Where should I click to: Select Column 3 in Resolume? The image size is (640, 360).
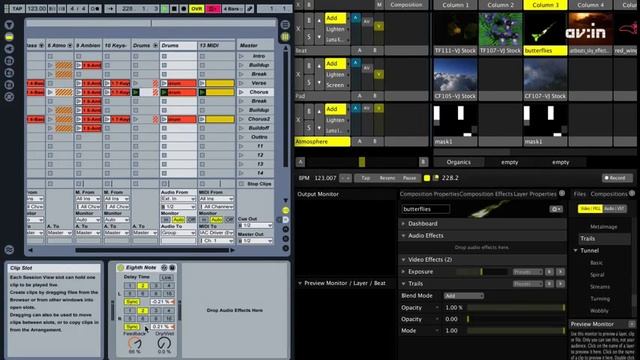(x=545, y=5)
